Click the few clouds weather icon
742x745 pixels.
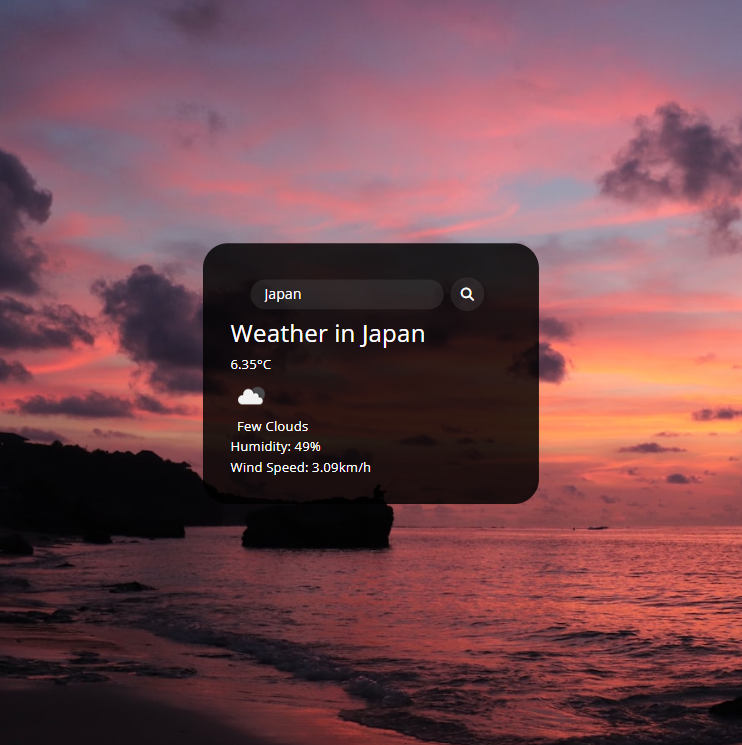(251, 396)
